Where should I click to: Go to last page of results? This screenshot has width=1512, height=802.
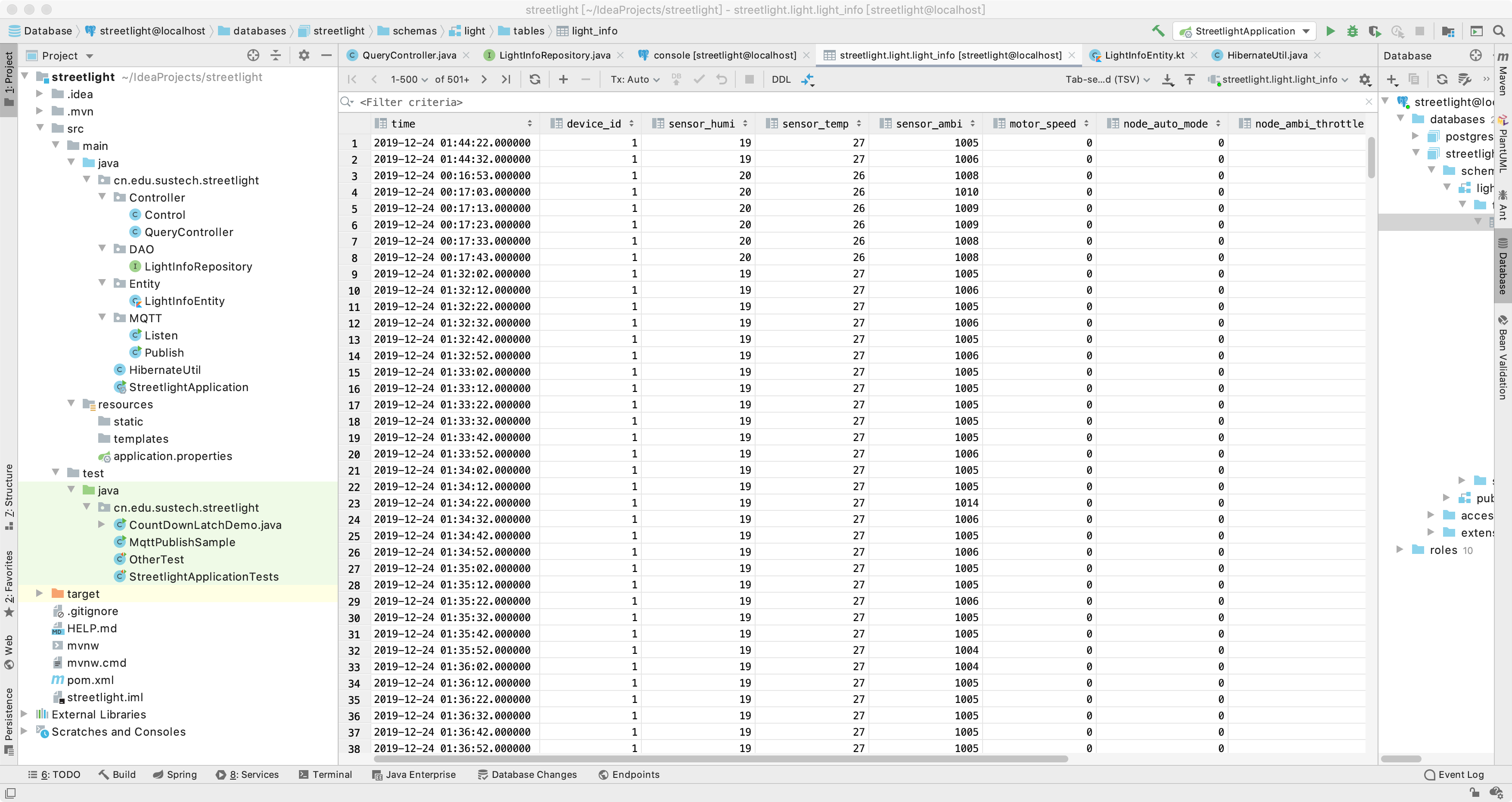[506, 79]
